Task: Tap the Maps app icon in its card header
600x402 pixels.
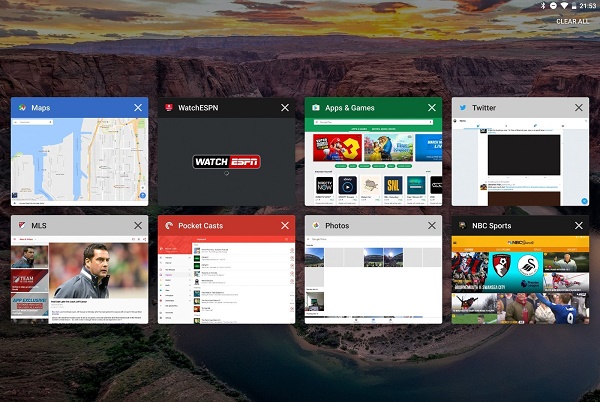Action: click(22, 108)
